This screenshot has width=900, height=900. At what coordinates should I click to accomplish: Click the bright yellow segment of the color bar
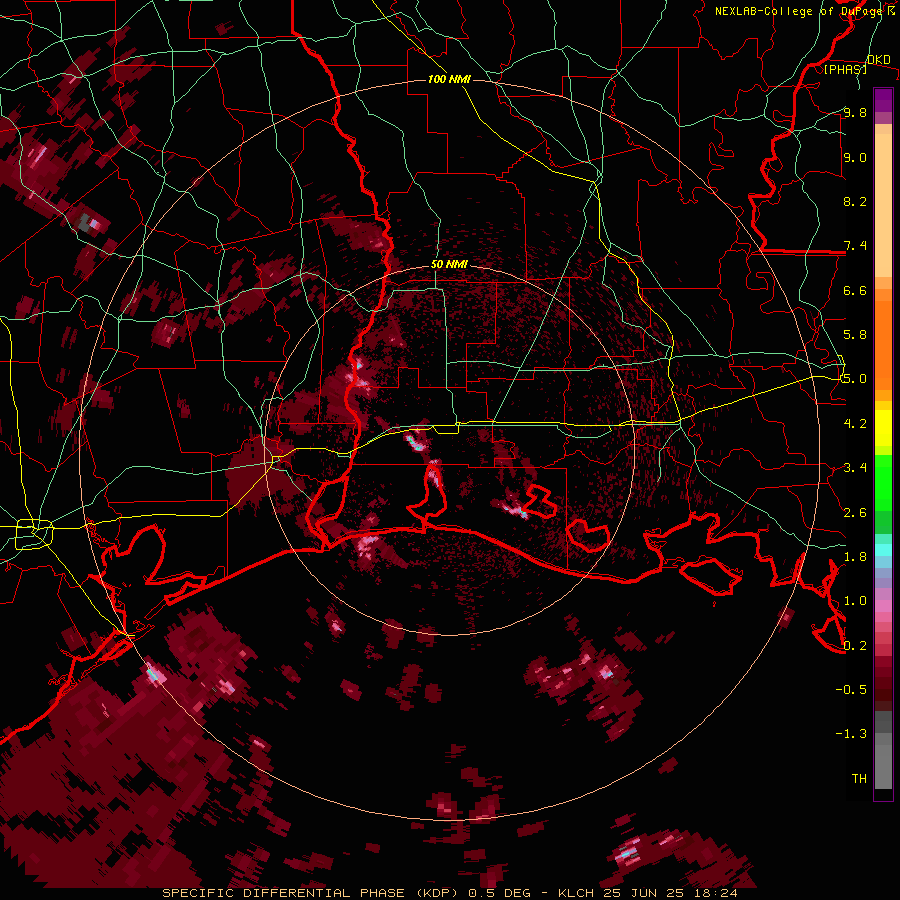point(883,428)
